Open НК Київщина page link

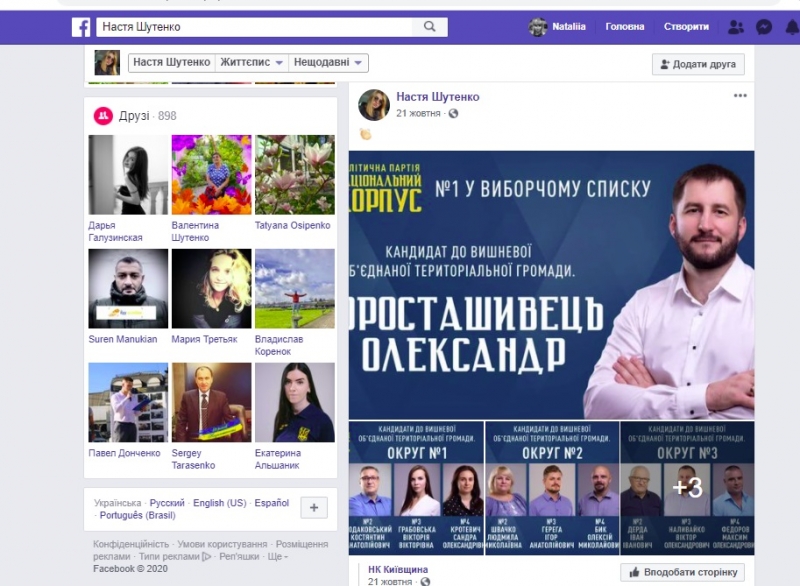pyautogui.click(x=398, y=569)
